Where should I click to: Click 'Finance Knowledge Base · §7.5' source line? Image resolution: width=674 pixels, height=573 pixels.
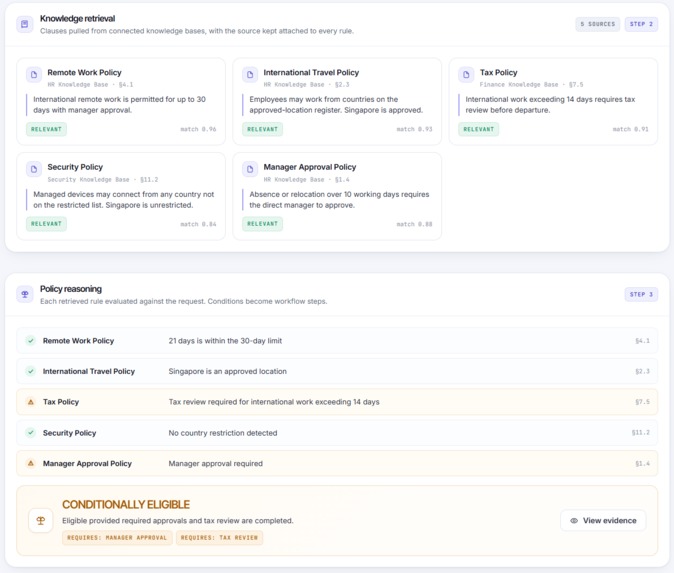click(x=531, y=85)
